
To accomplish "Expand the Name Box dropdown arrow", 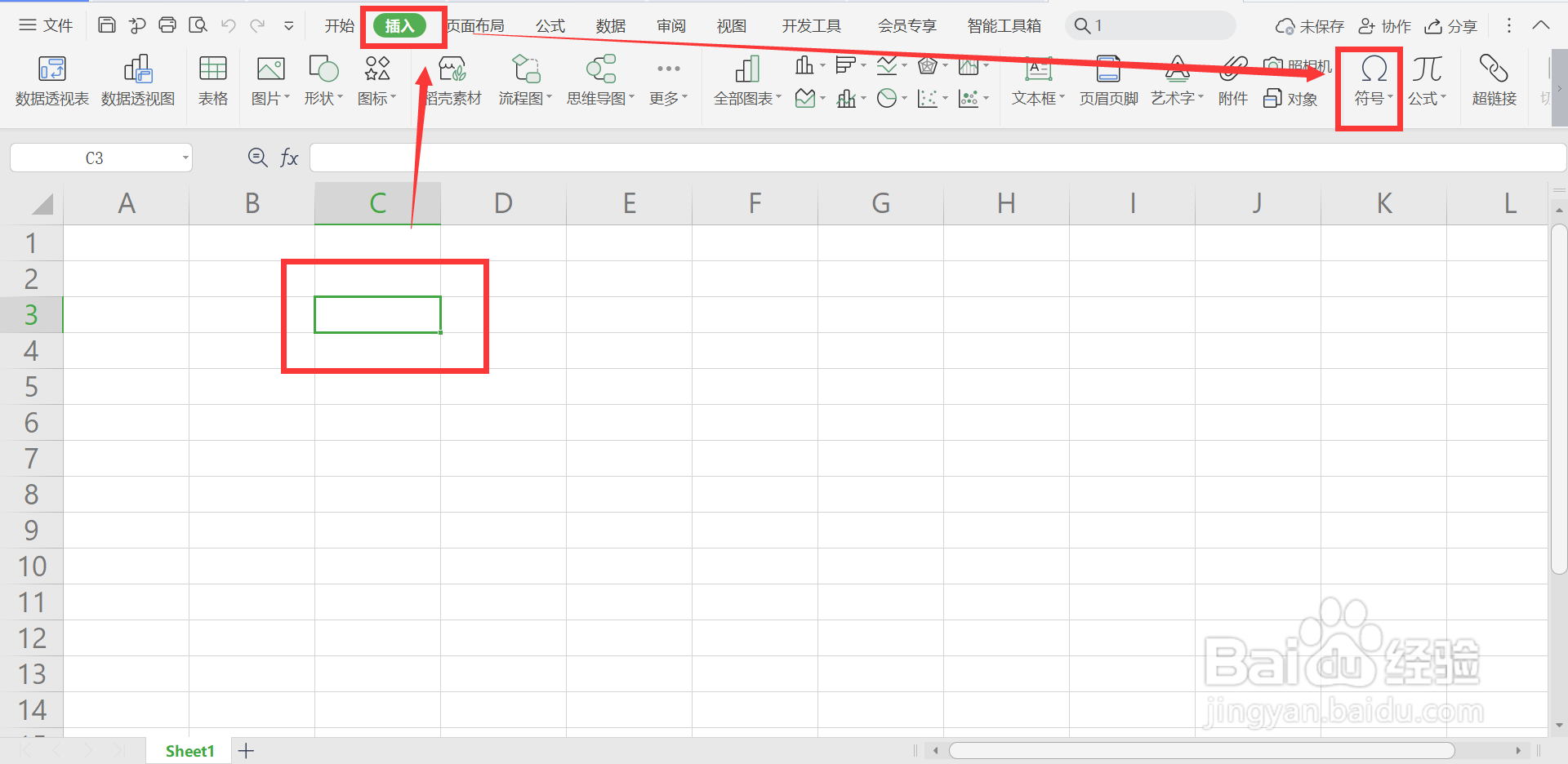I will 185,158.
